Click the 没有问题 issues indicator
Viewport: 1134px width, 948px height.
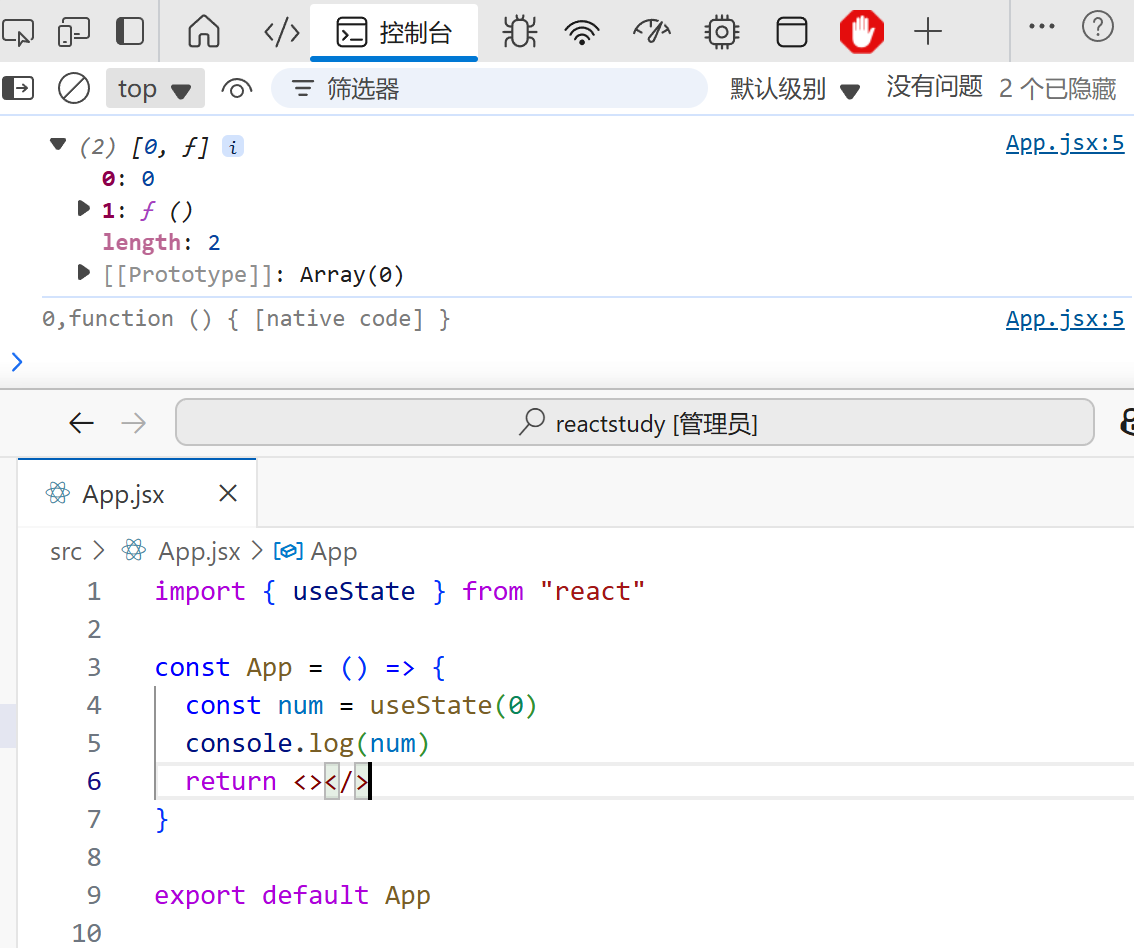(934, 87)
